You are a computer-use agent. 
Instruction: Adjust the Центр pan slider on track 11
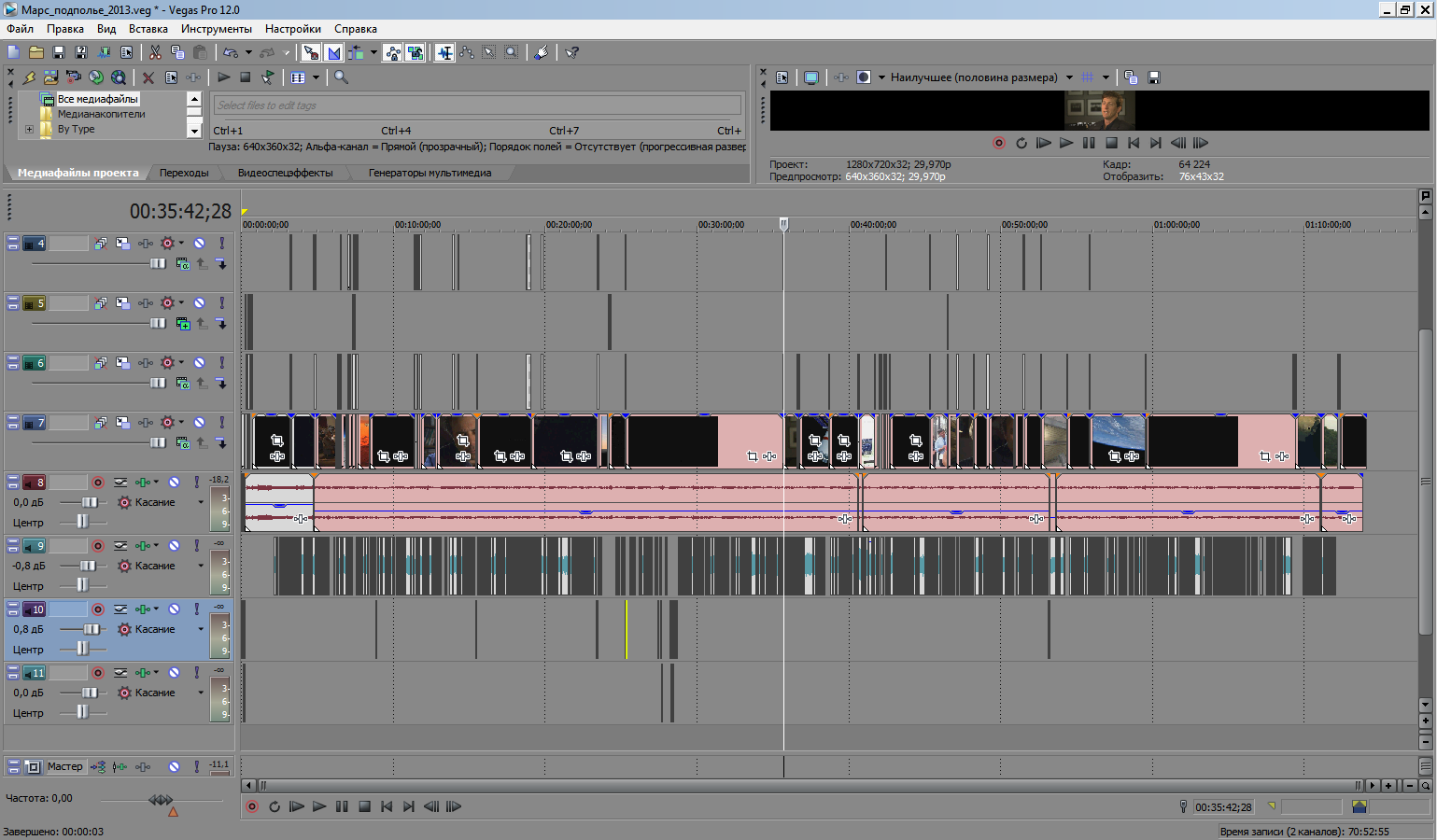[82, 712]
